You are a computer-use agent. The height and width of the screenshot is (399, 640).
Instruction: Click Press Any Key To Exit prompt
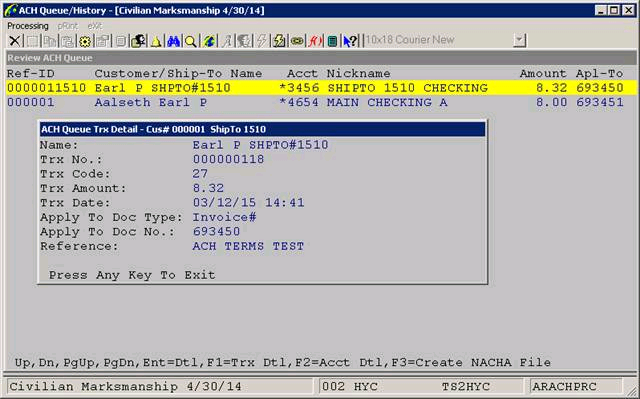point(132,275)
